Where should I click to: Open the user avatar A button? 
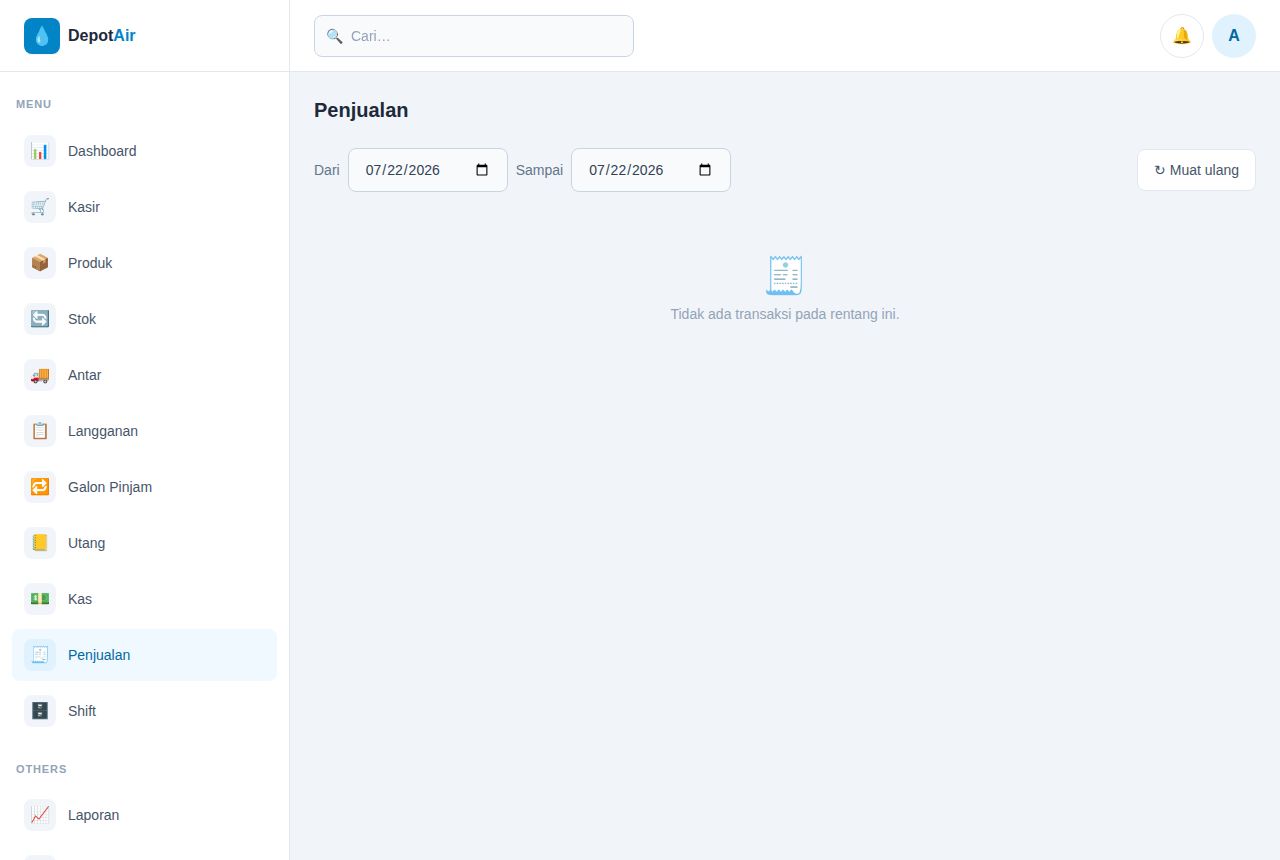(x=1234, y=36)
